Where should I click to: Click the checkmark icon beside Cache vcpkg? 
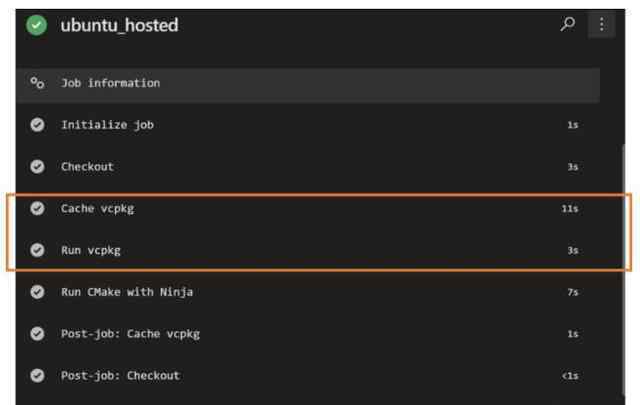[x=37, y=208]
